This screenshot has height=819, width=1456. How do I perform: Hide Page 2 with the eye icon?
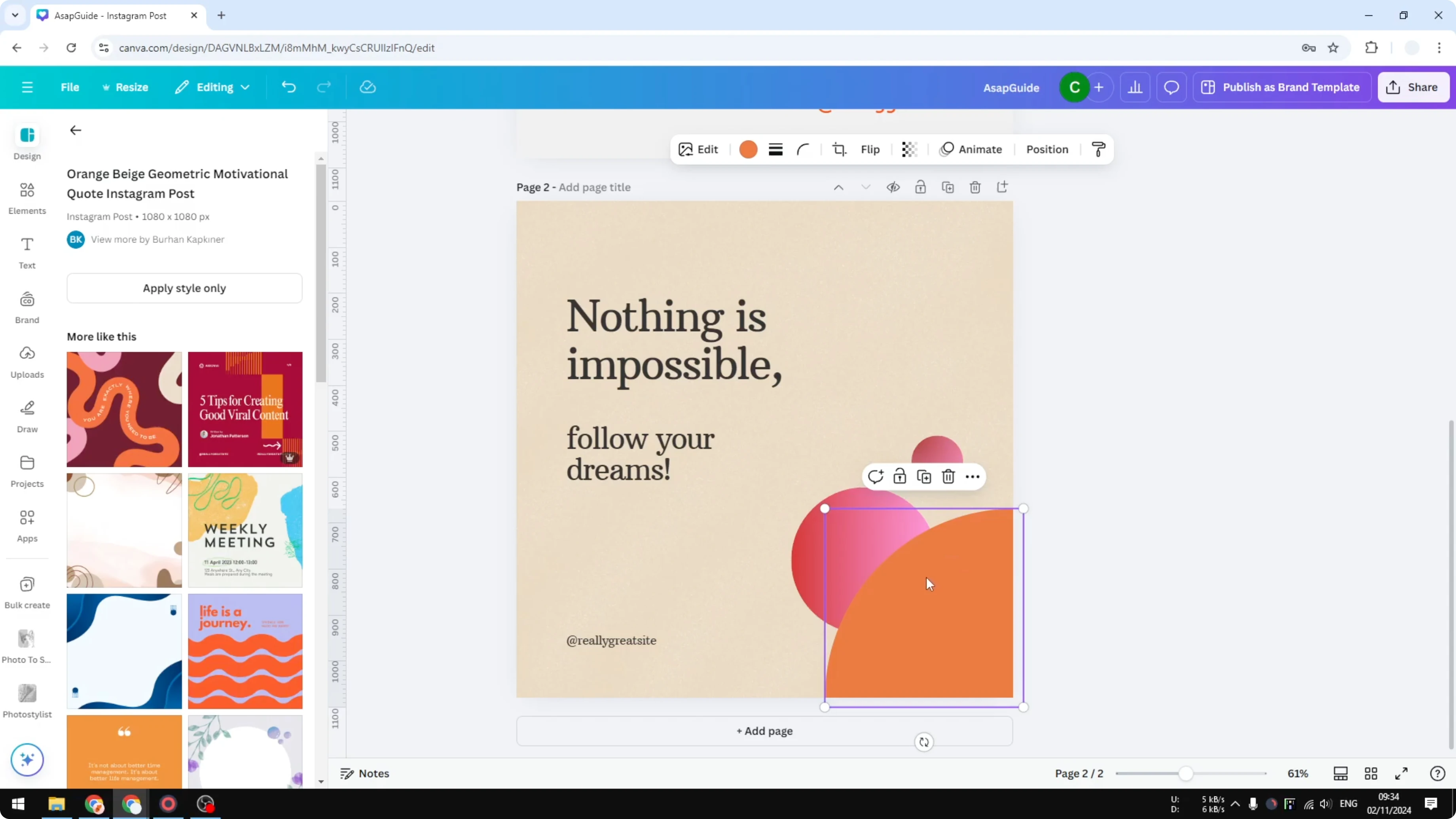pos(893,186)
